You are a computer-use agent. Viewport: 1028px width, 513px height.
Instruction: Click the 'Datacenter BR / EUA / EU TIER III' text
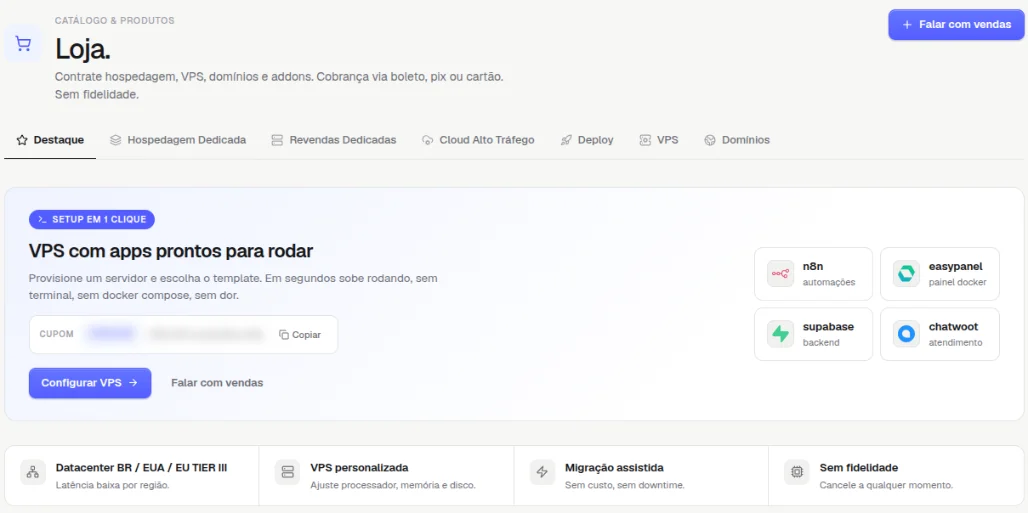[142, 468]
